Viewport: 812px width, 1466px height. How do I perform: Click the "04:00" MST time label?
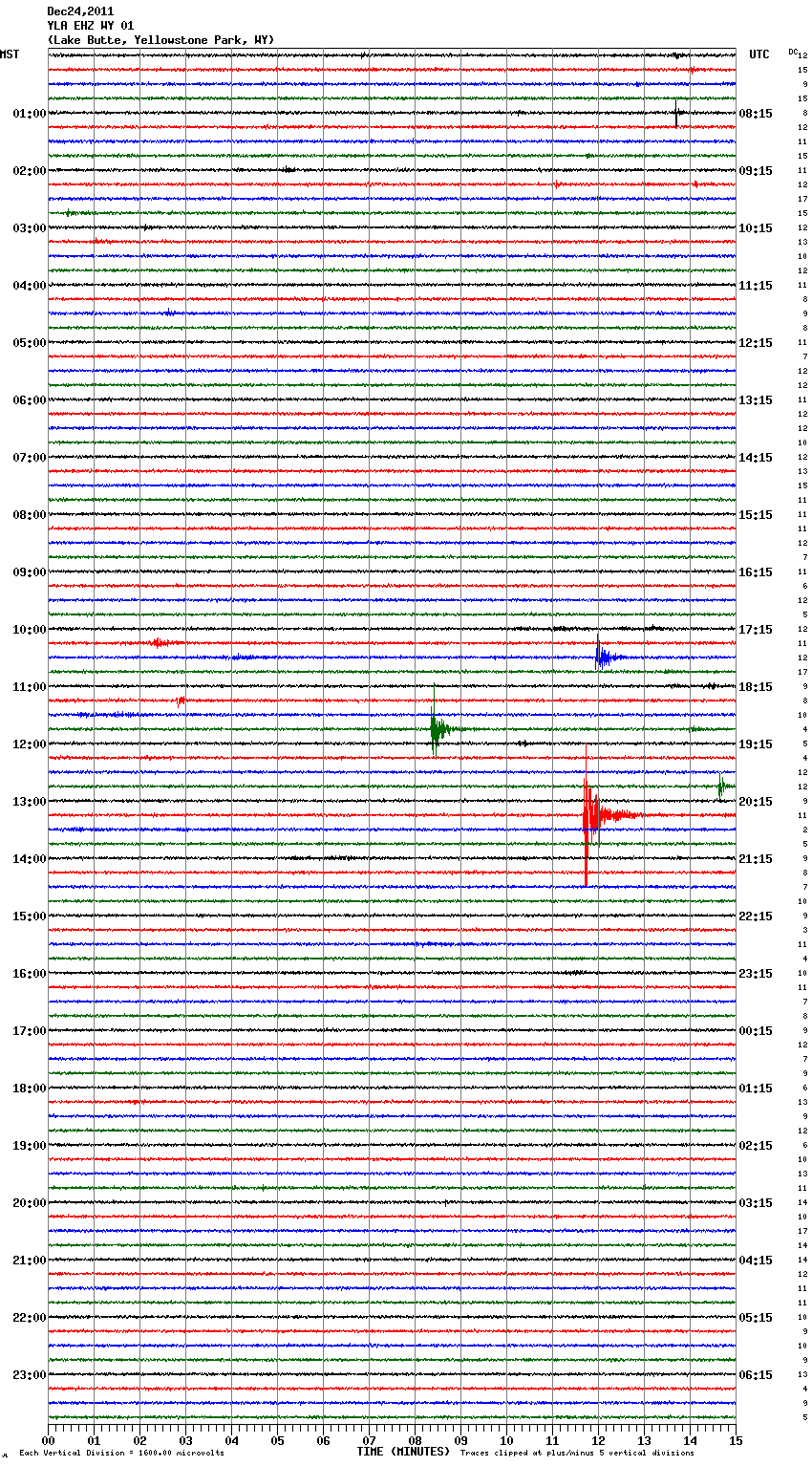point(29,286)
